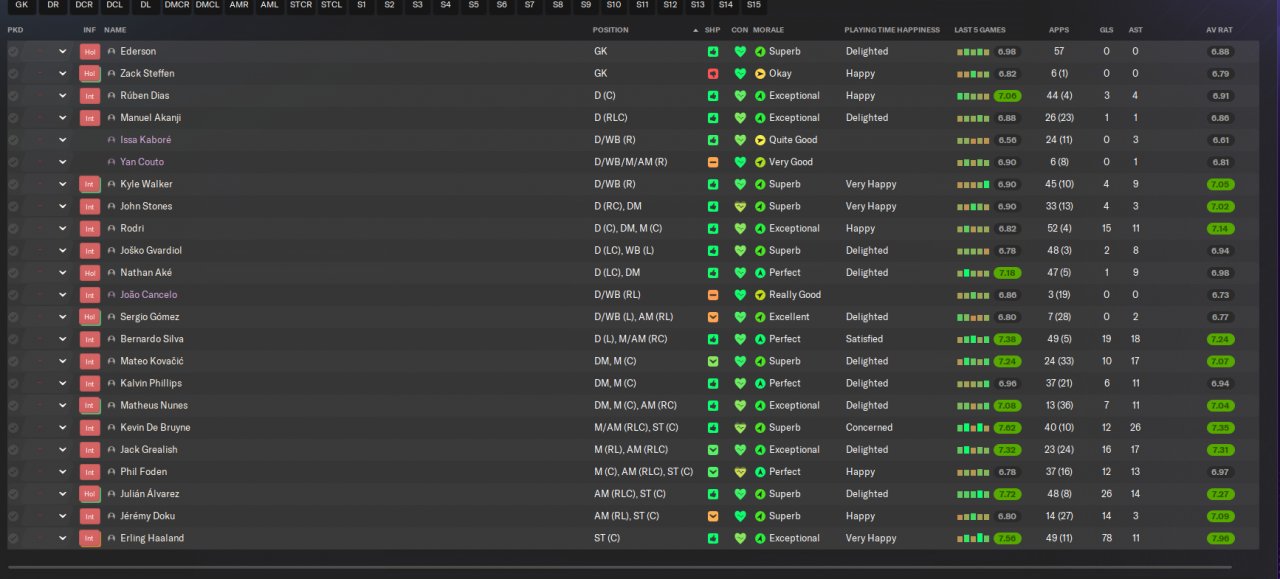Click Ederson's green match sharpness icon

(x=713, y=52)
